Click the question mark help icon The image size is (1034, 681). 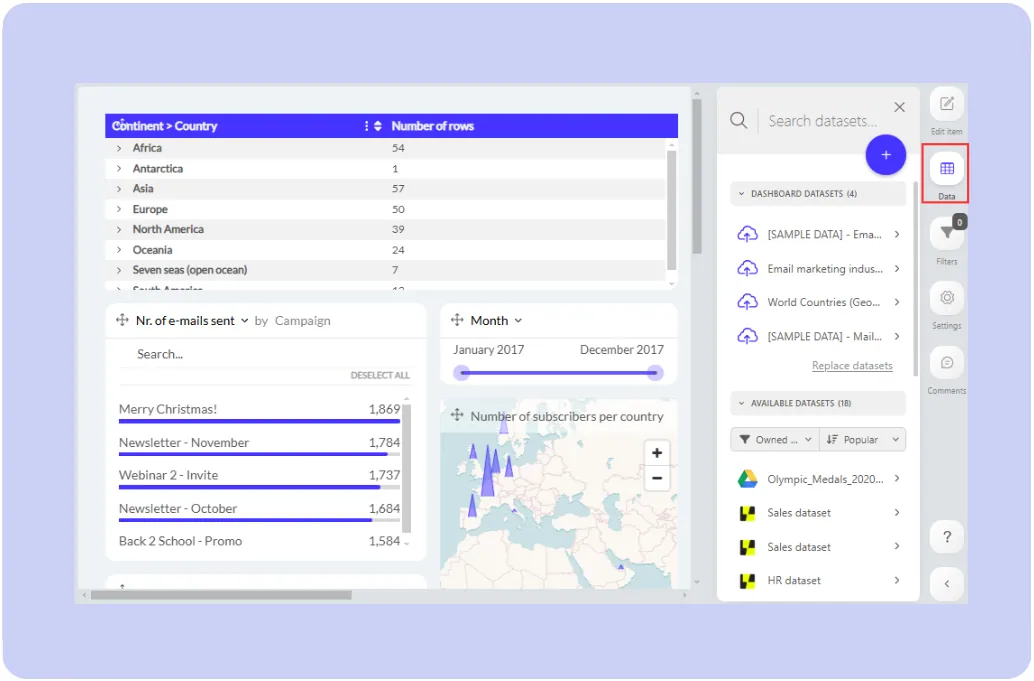[x=946, y=537]
